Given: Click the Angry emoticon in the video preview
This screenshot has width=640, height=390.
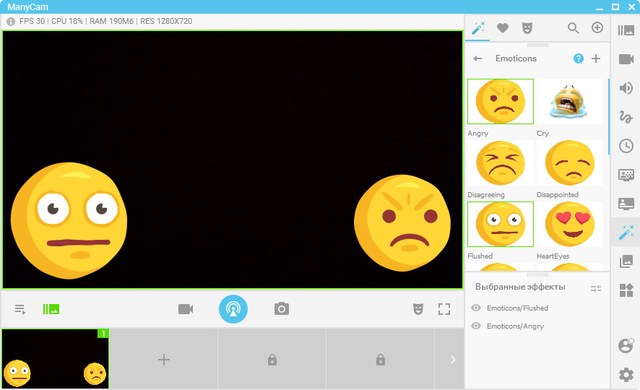Looking at the screenshot, I should 402,223.
